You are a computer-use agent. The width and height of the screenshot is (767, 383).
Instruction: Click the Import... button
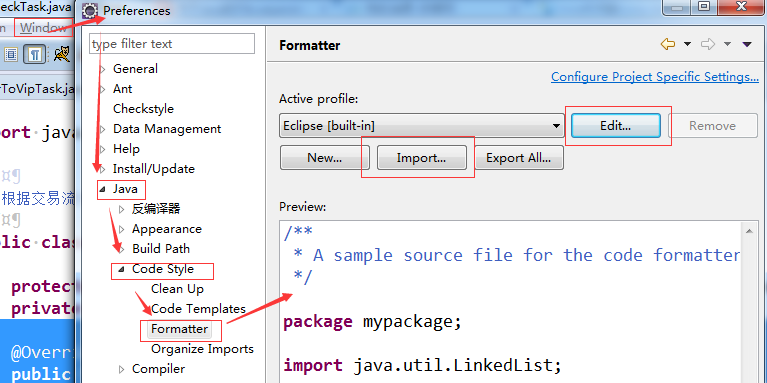[x=421, y=158]
